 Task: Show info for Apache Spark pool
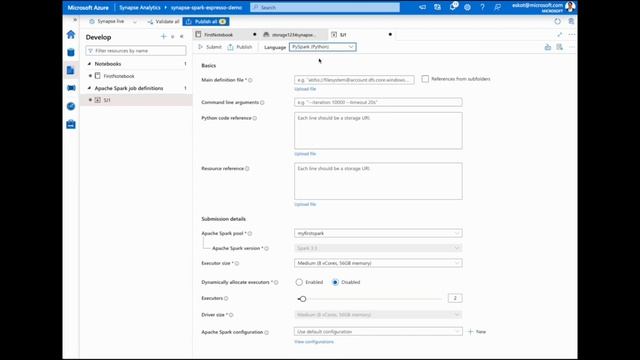(250, 233)
